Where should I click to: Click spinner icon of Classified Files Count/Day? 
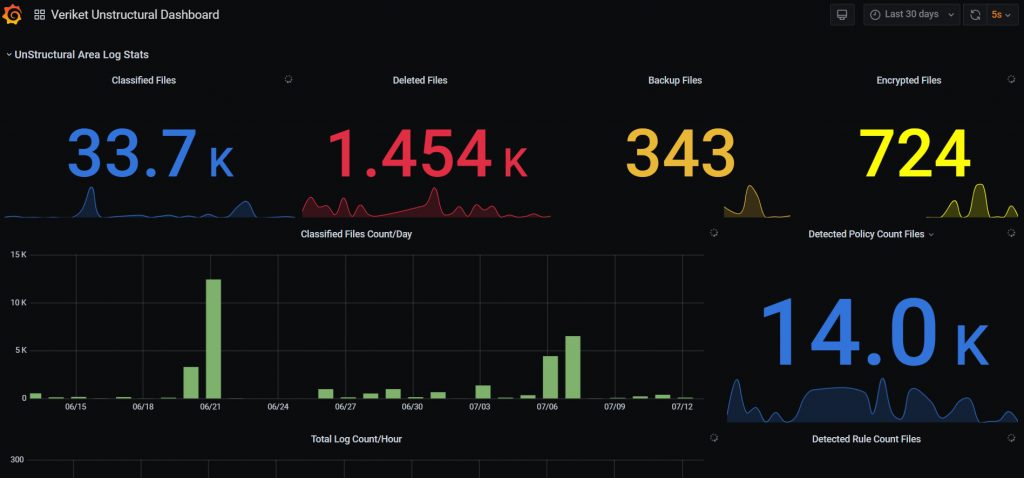pos(714,232)
